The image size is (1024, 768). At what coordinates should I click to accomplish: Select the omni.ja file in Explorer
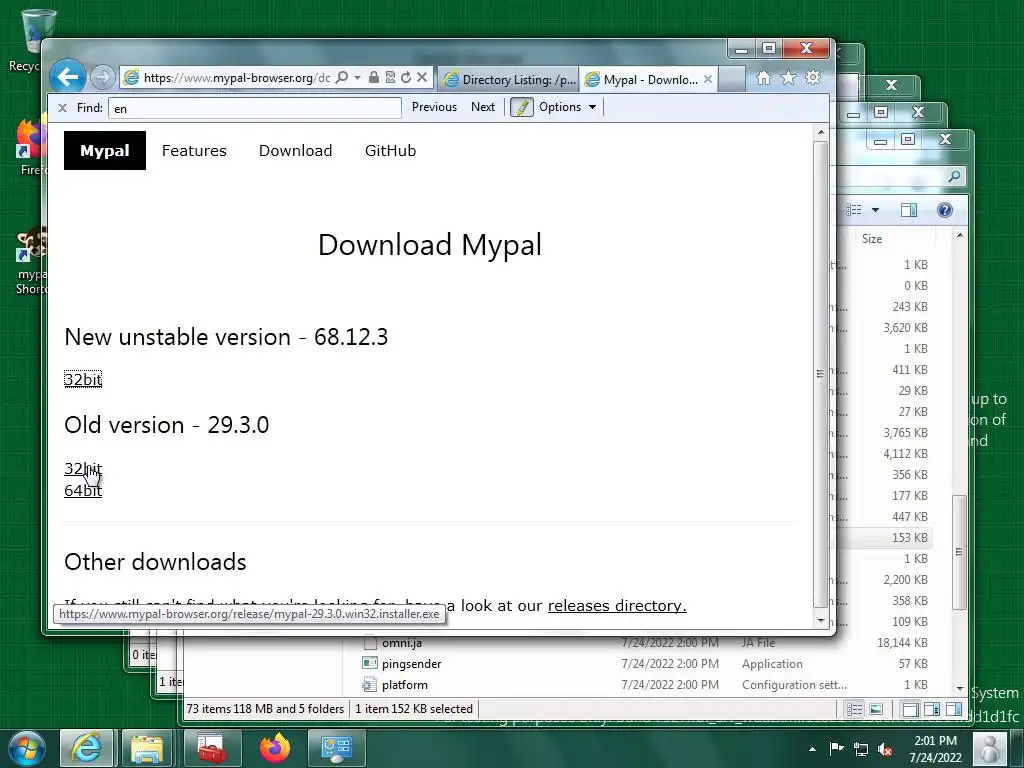[x=402, y=643]
